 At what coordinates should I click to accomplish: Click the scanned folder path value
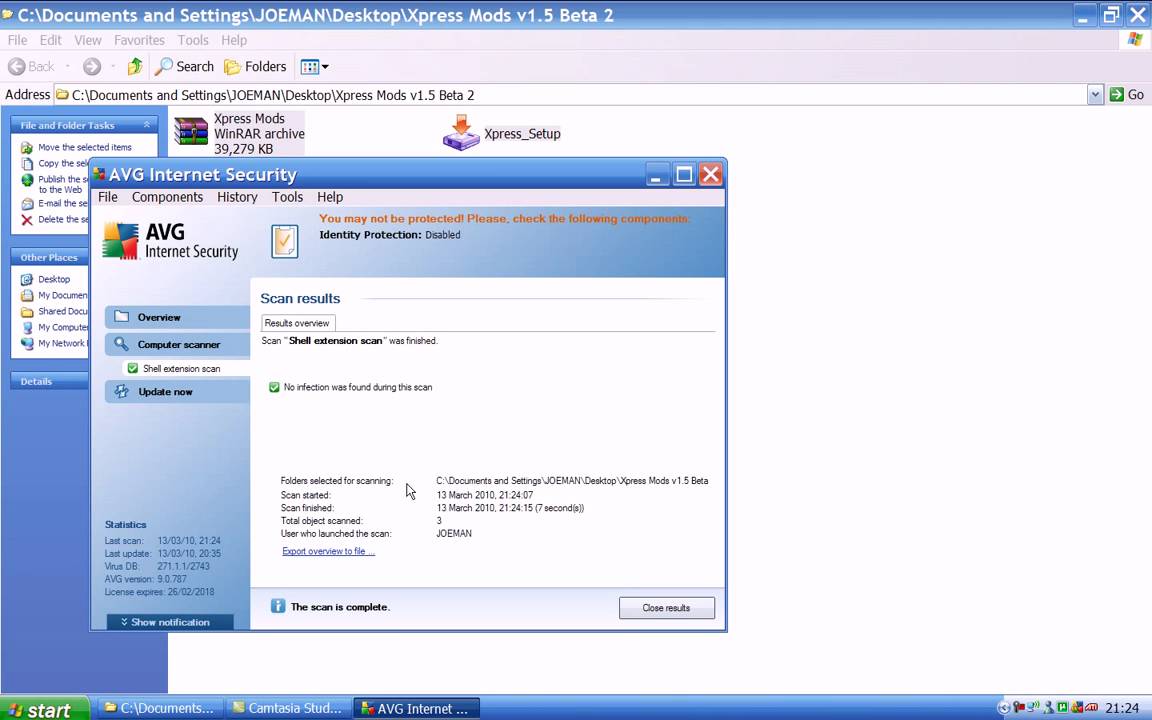(572, 480)
